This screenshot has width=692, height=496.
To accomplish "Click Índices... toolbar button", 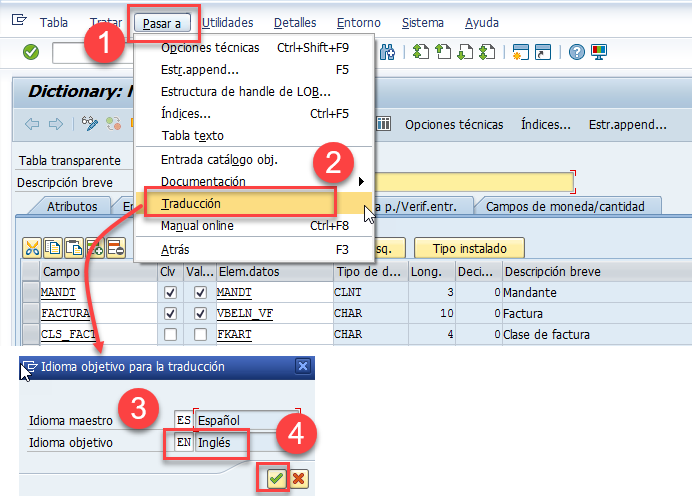I will tap(545, 124).
